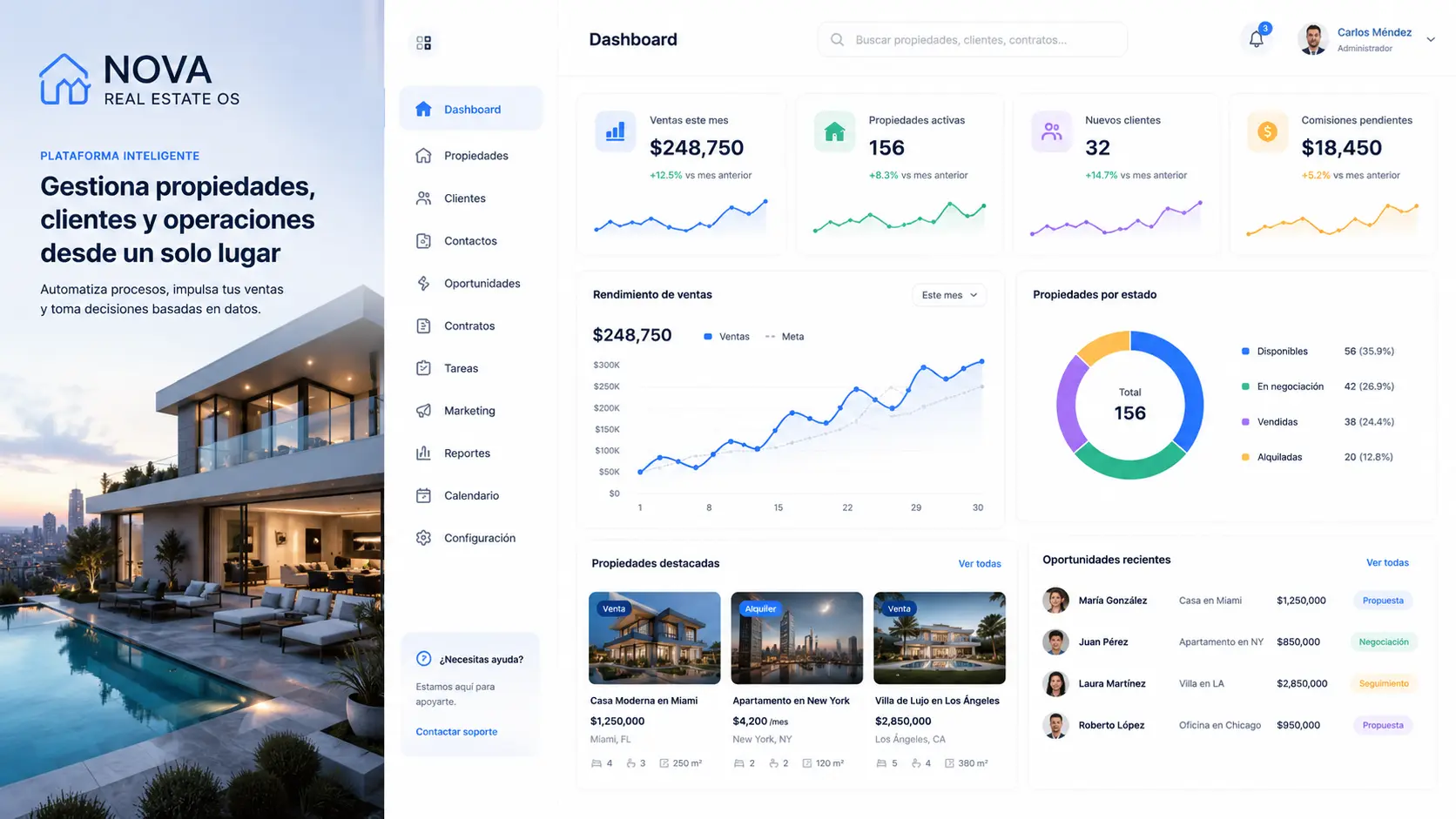1456x819 pixels.
Task: Open Reportes in the sidebar
Action: [471, 453]
